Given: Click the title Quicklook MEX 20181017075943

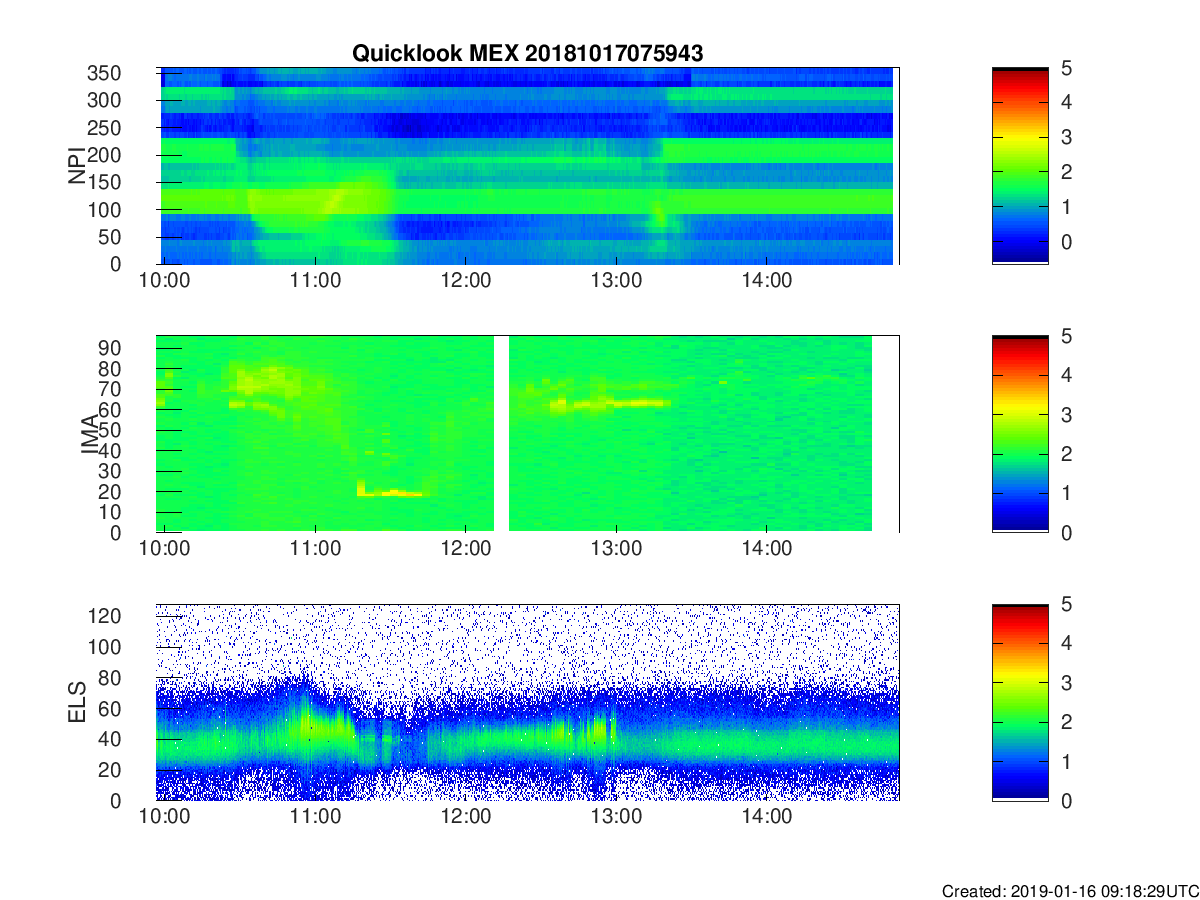Looking at the screenshot, I should point(527,53).
